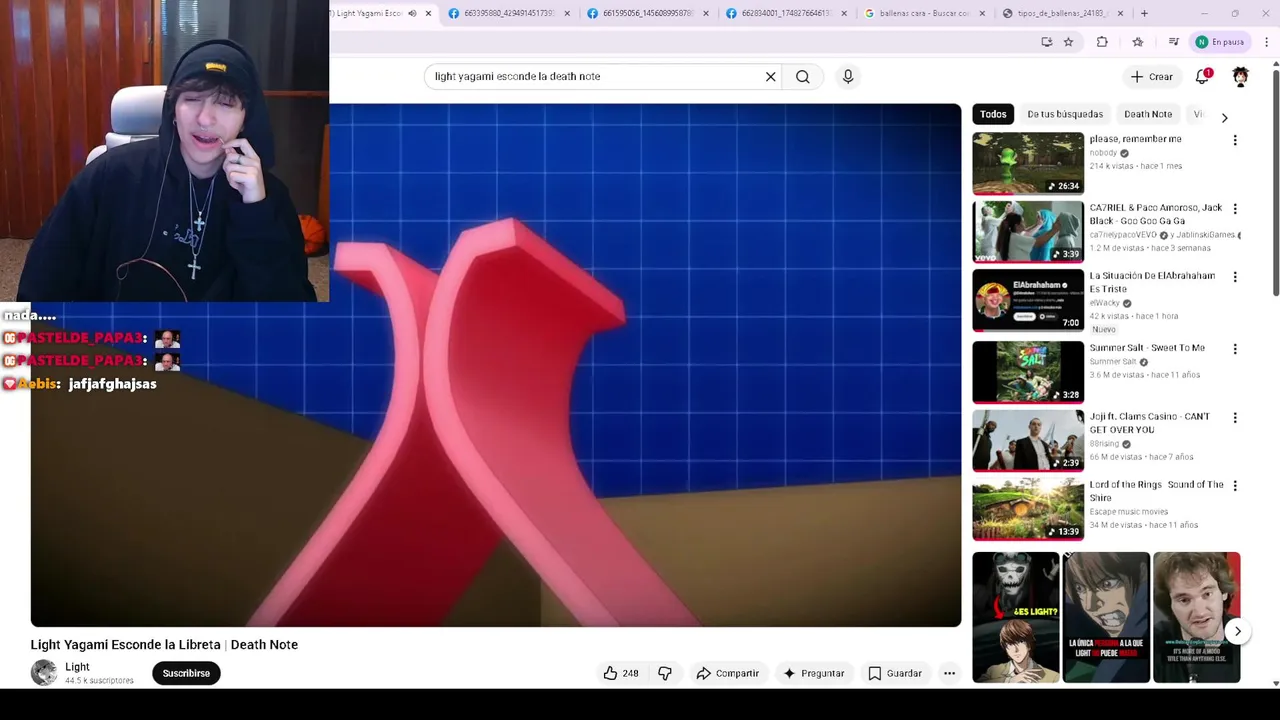The height and width of the screenshot is (720, 1280).
Task: Mute the Light Yagami tab audio icon
Action: (x=412, y=13)
